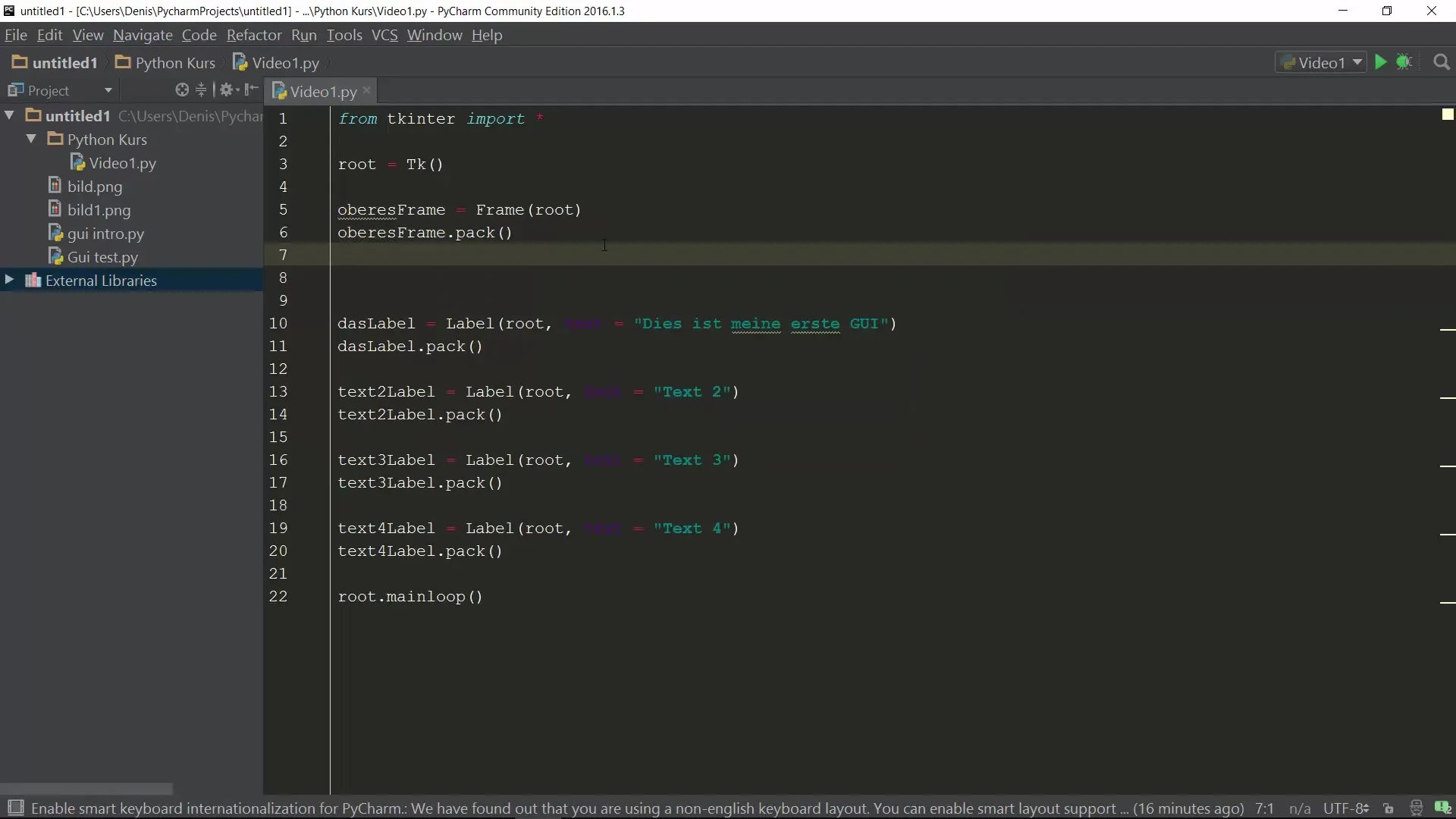This screenshot has height=819, width=1456.
Task: Open the File menu
Action: coord(15,35)
